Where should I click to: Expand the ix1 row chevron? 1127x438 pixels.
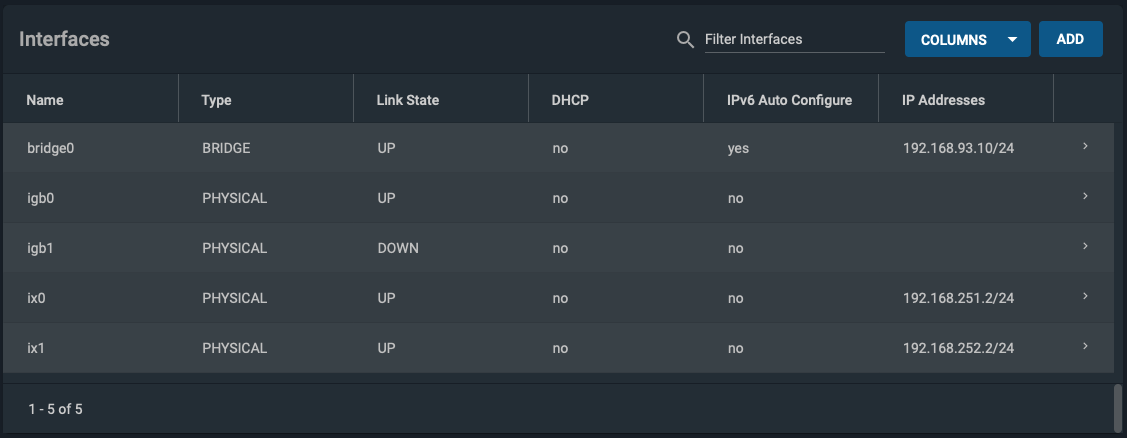coord(1085,347)
